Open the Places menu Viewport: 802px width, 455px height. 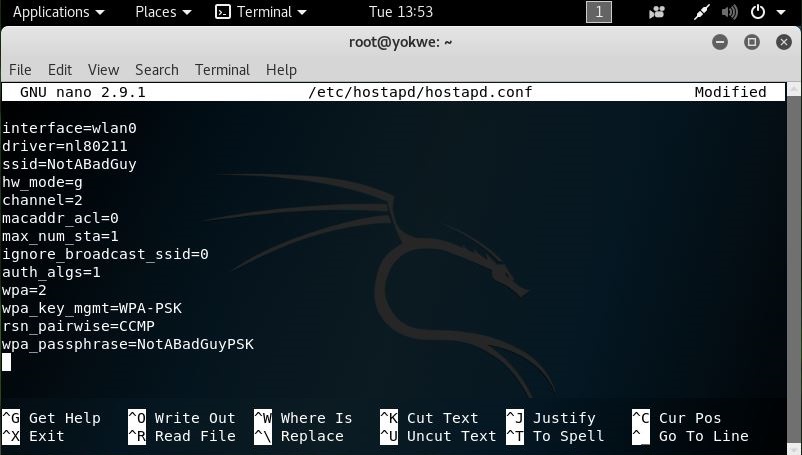pos(163,12)
